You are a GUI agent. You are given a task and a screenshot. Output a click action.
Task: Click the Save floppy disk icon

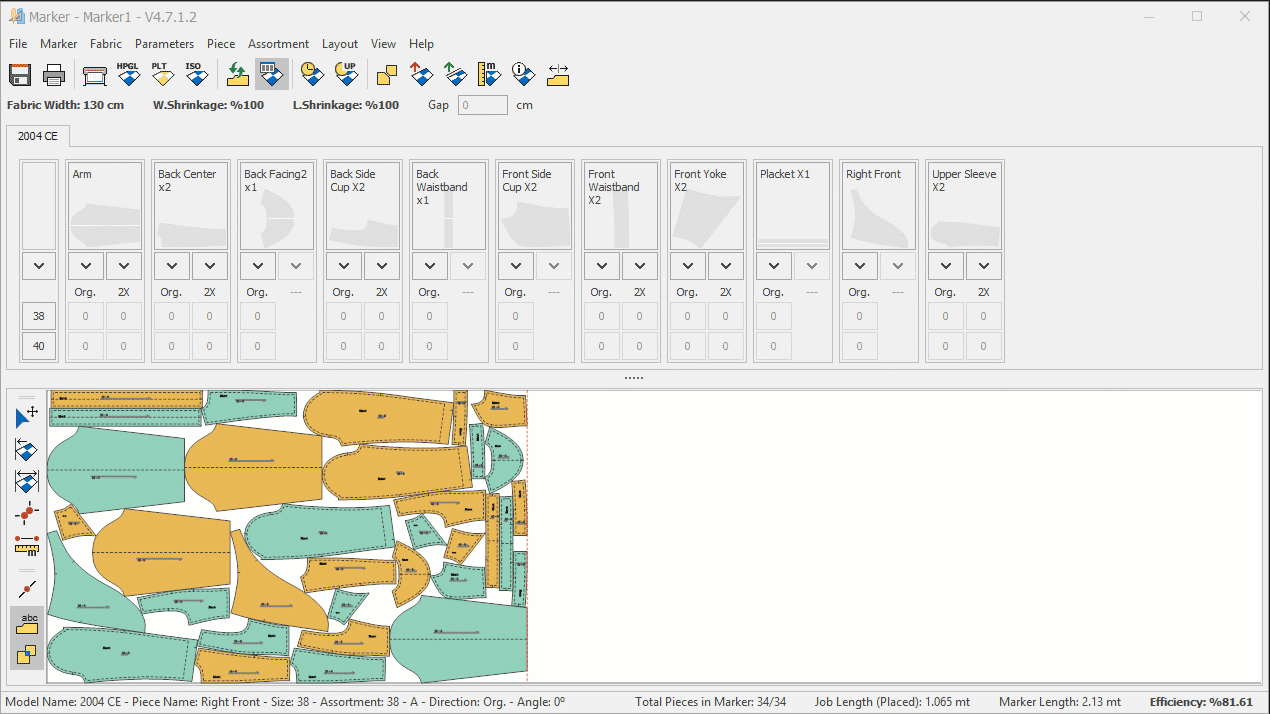[x=20, y=75]
